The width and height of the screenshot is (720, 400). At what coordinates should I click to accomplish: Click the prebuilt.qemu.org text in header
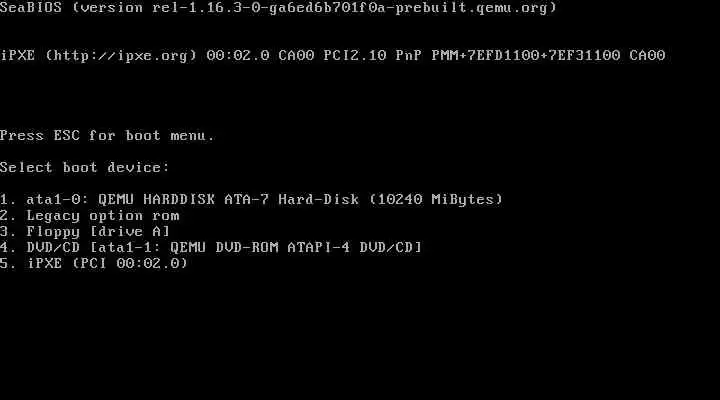coord(472,8)
